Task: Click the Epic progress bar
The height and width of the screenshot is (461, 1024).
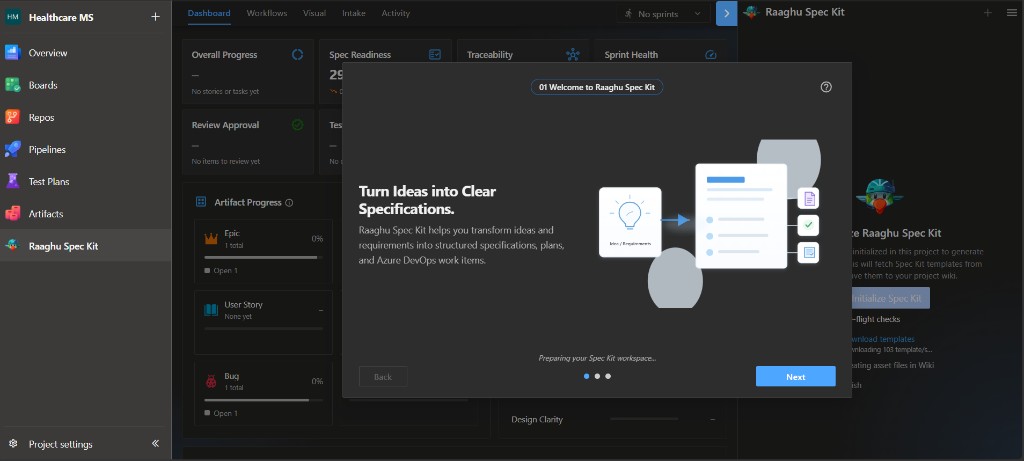Action: tap(263, 257)
